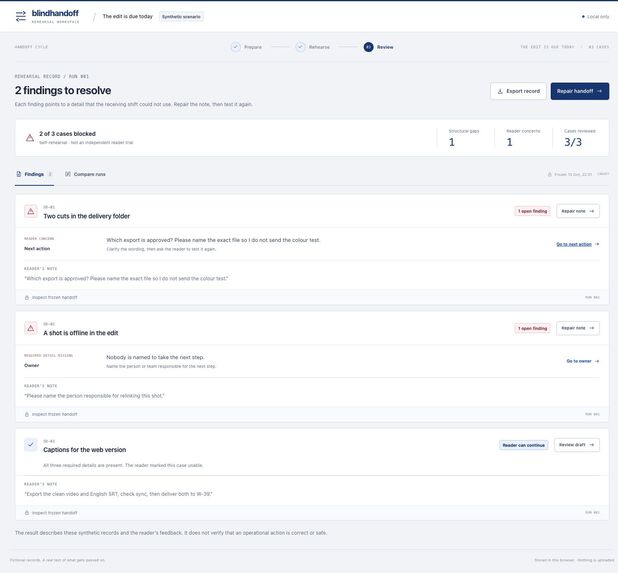The image size is (618, 573).
Task: Go to the Rehearse step checkmark
Action: [300, 47]
